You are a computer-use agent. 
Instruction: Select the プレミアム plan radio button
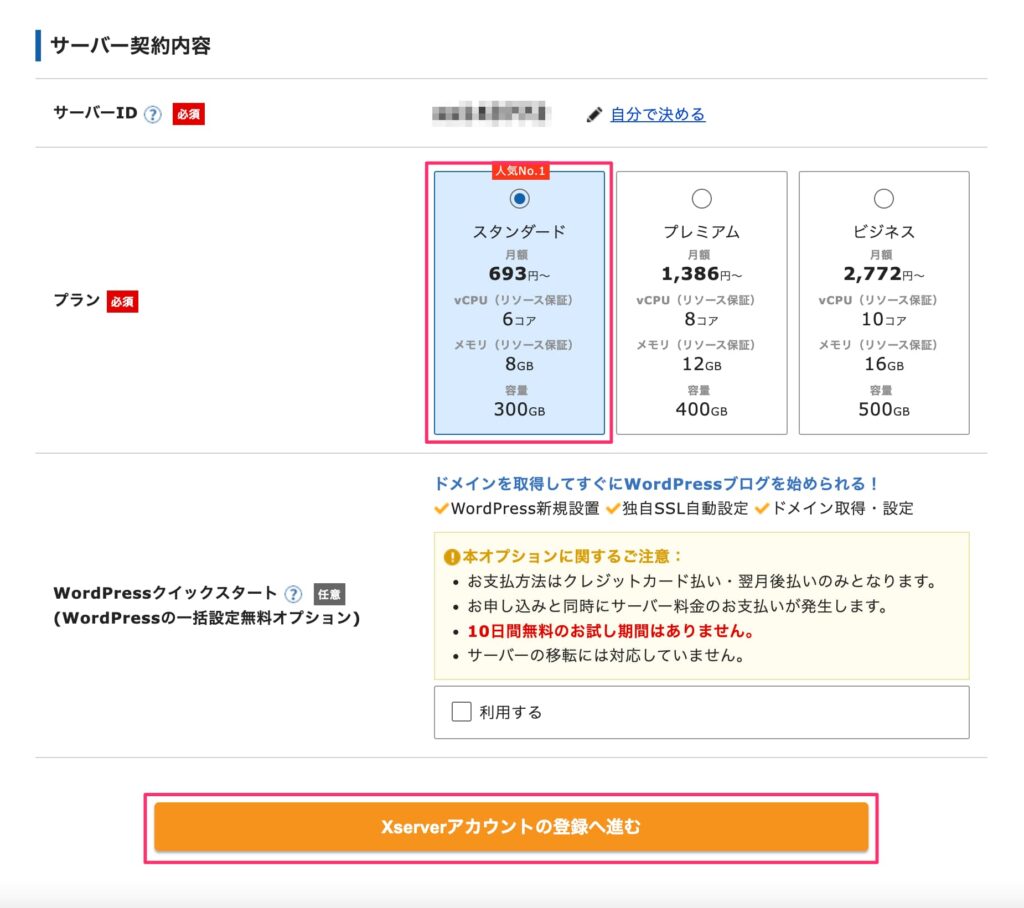[701, 199]
